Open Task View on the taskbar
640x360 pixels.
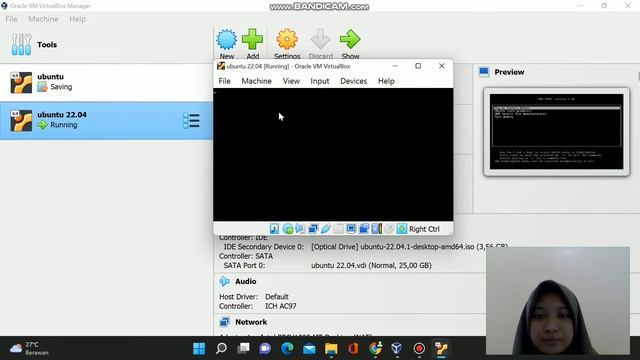(243, 349)
